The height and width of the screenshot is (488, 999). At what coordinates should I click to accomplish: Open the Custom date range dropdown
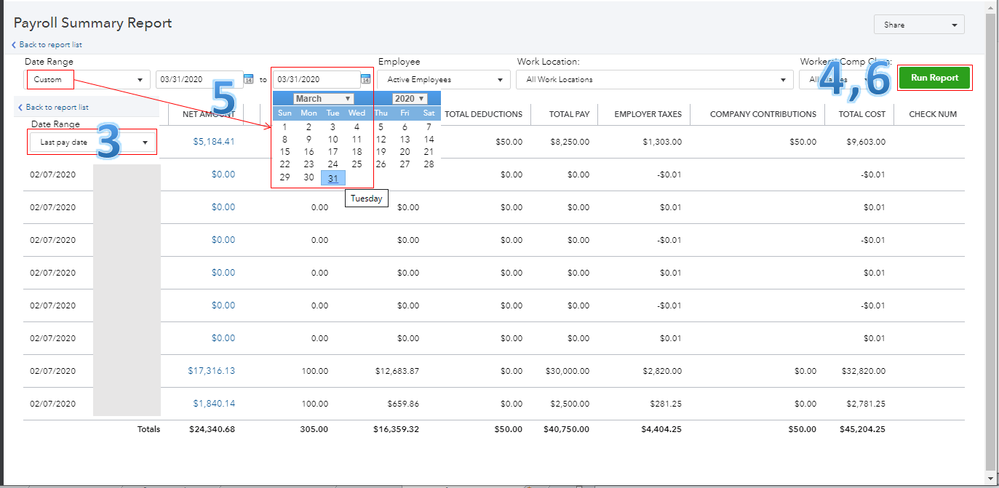pyautogui.click(x=87, y=80)
